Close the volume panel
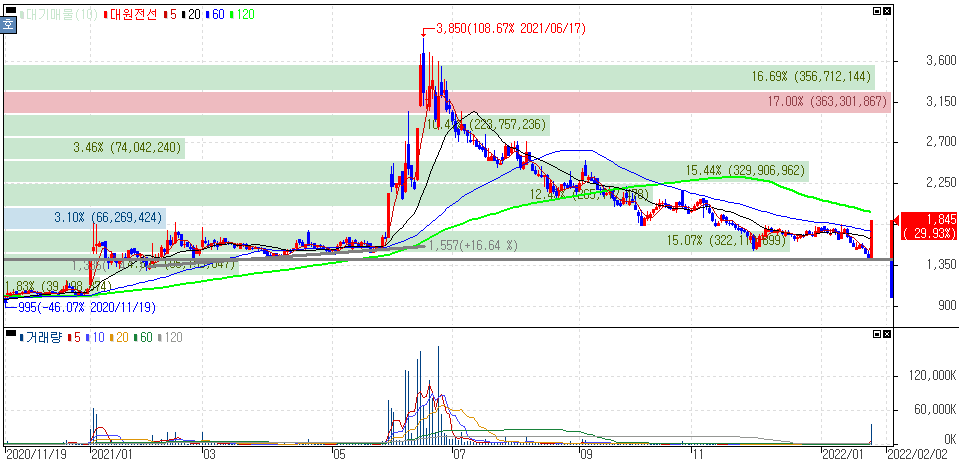The width and height of the screenshot is (959, 462). [x=887, y=333]
